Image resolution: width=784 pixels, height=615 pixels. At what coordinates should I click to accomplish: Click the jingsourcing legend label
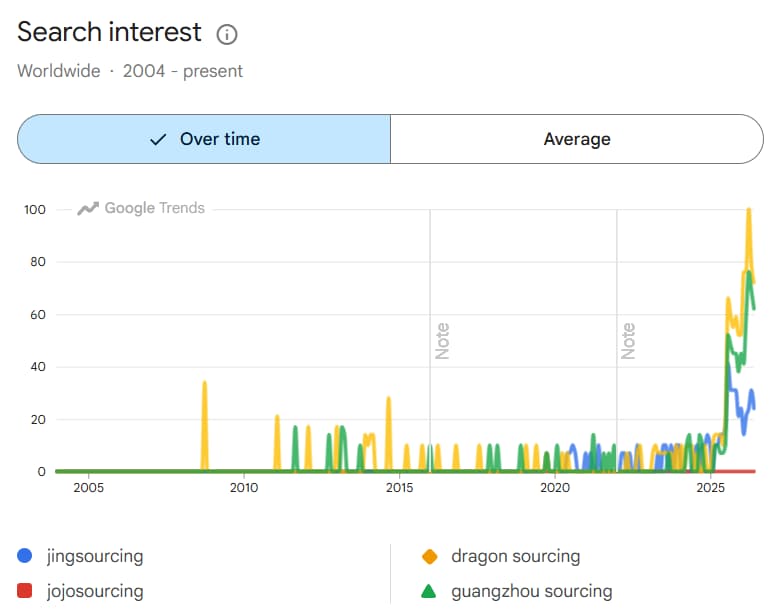point(95,556)
